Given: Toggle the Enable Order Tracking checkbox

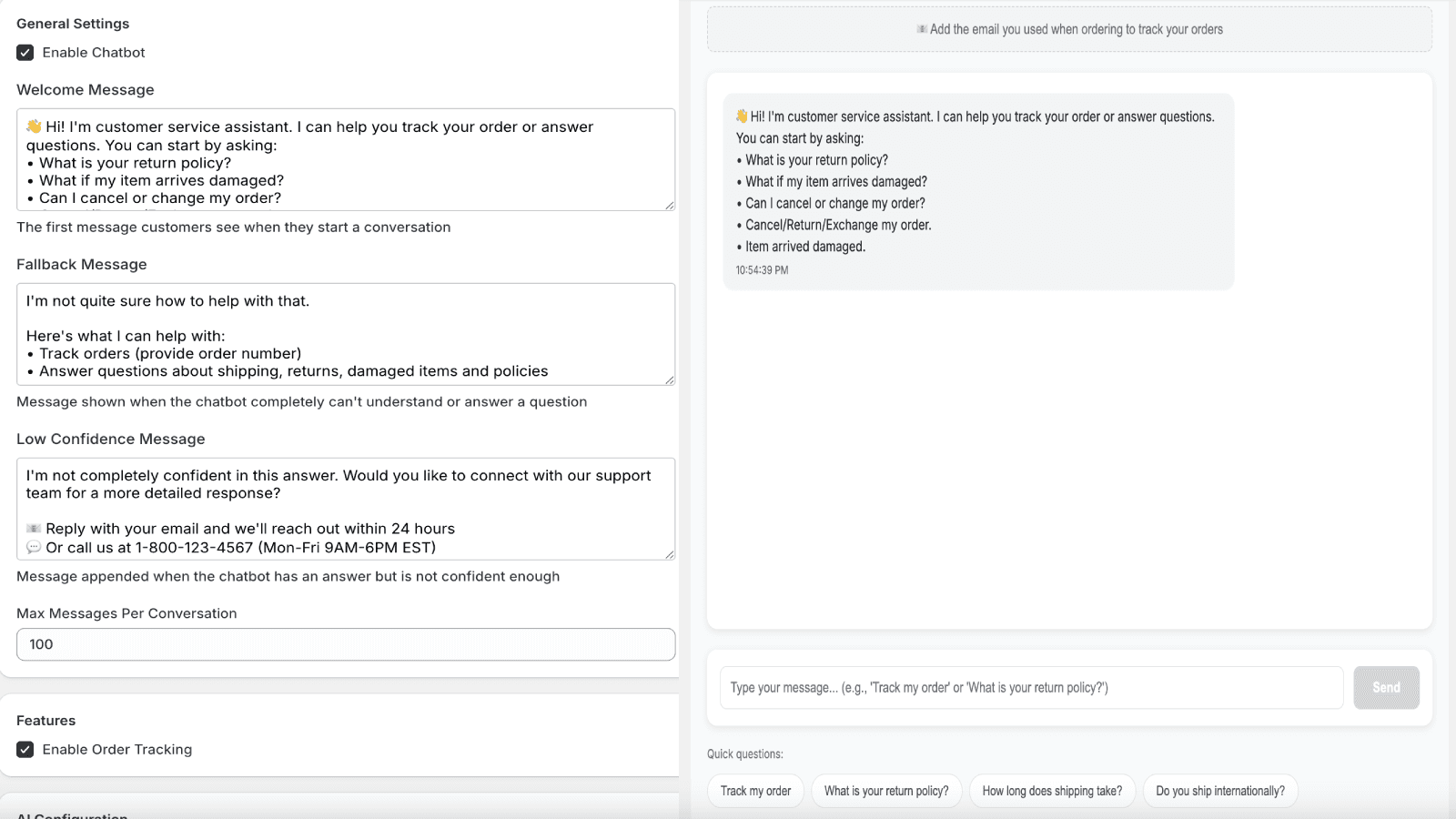Looking at the screenshot, I should (25, 749).
